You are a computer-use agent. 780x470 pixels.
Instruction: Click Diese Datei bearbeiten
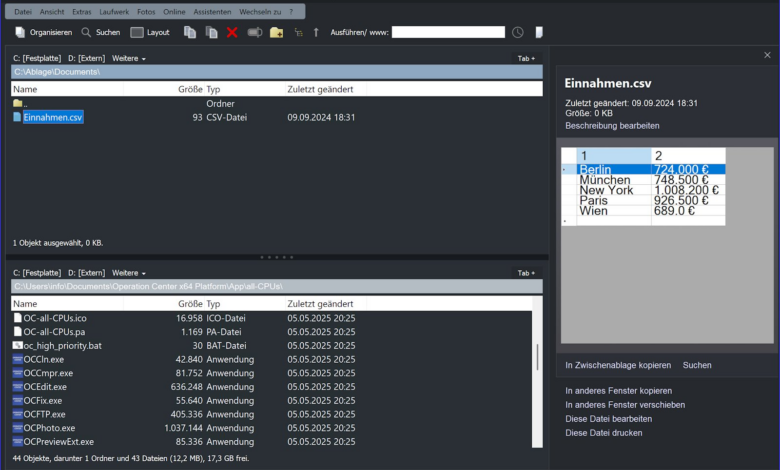(x=608, y=419)
